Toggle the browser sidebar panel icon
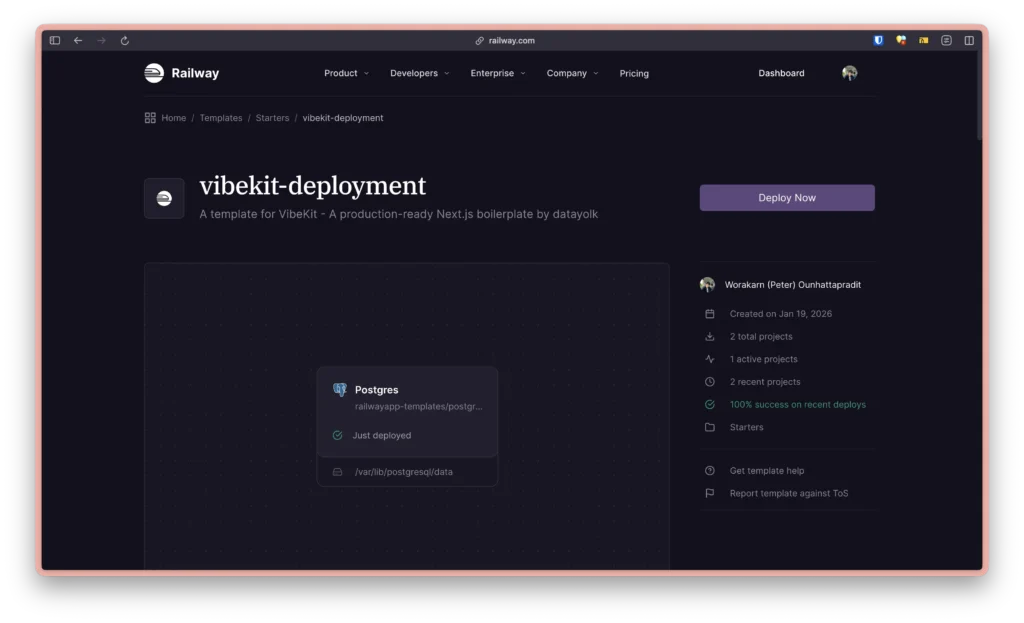Screen dimensions: 1024x623 click(54, 40)
